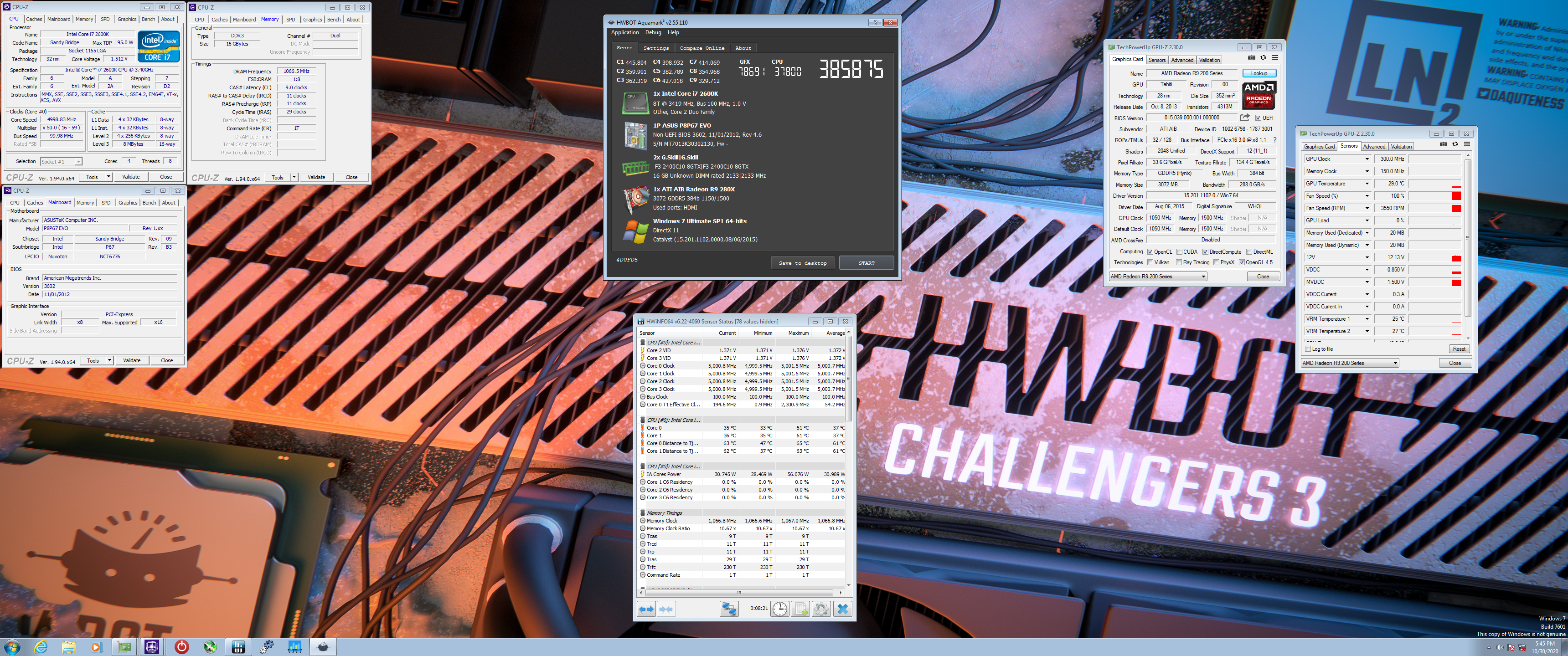The height and width of the screenshot is (656, 1568).
Task: Click Reset in GPU-Z Sensors window
Action: pos(1459,348)
